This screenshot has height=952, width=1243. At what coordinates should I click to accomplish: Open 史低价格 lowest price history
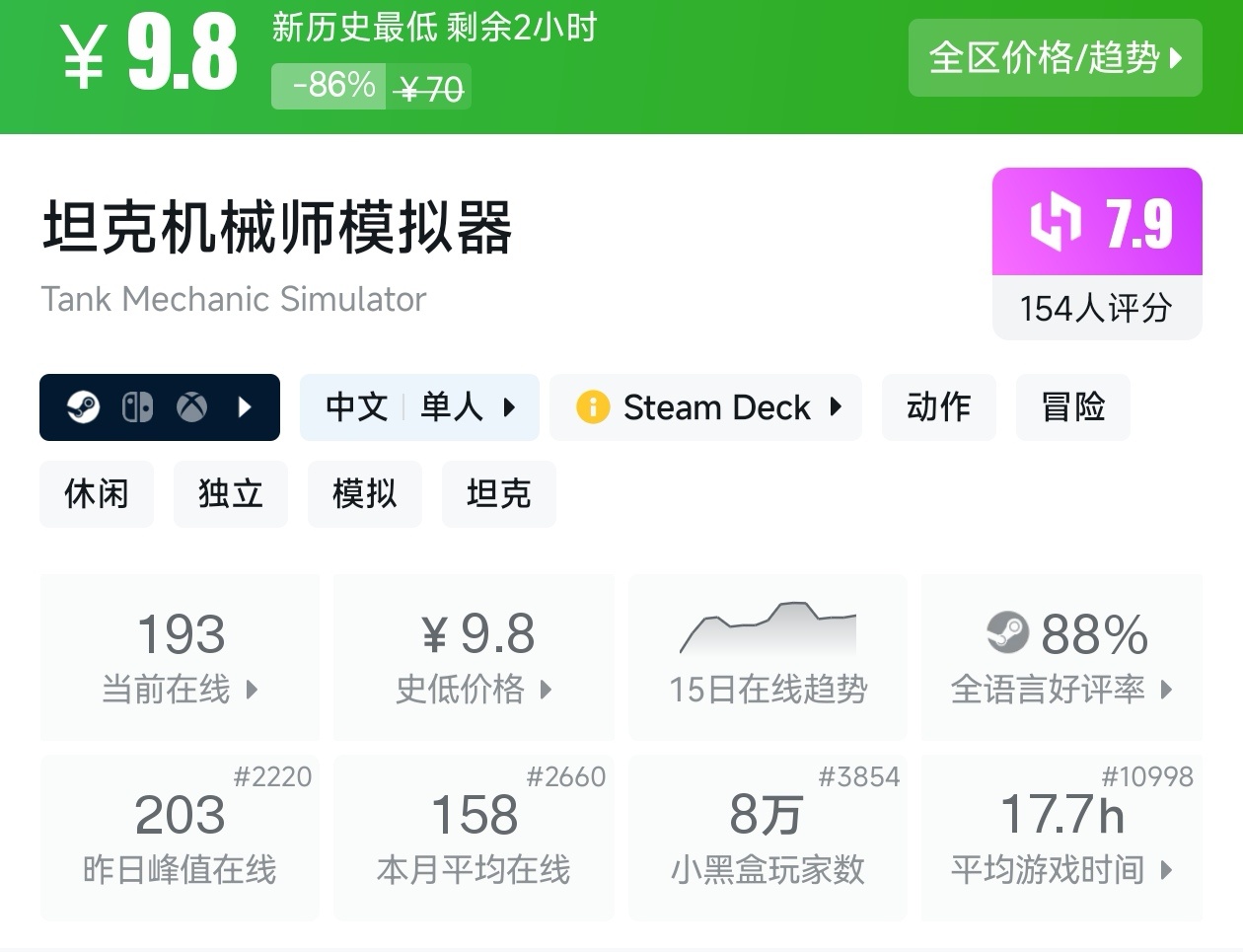point(475,657)
